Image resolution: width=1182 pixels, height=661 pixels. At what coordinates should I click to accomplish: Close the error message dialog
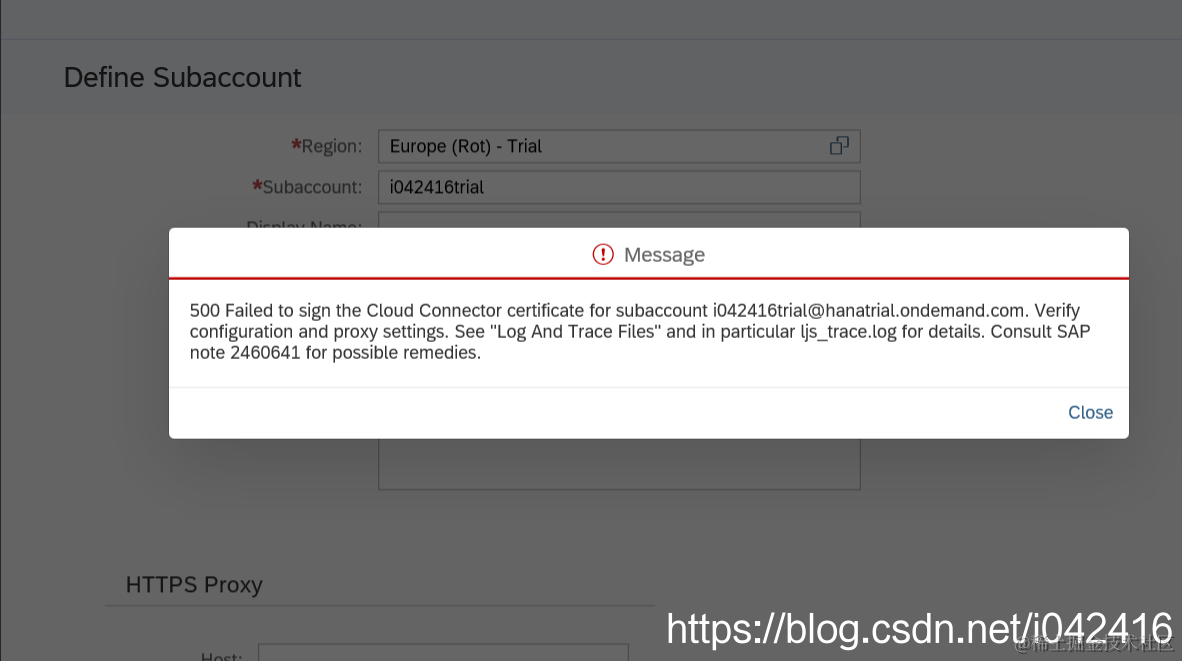[x=1090, y=412]
